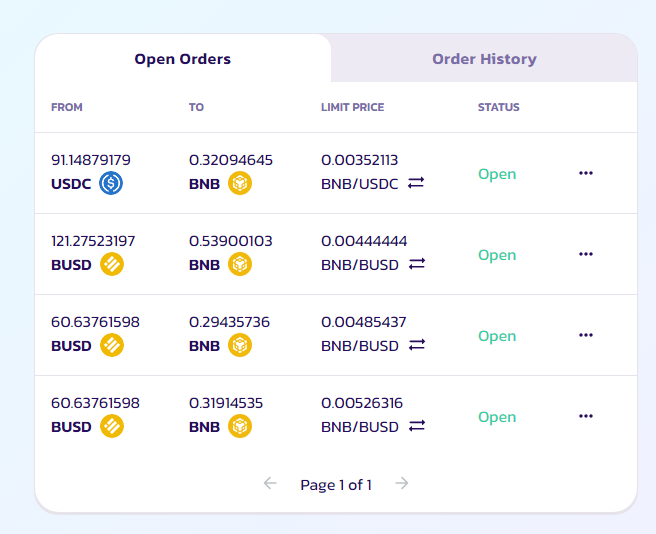
Task: Click BNB coin icon in 0.29435736 row
Action: [240, 345]
